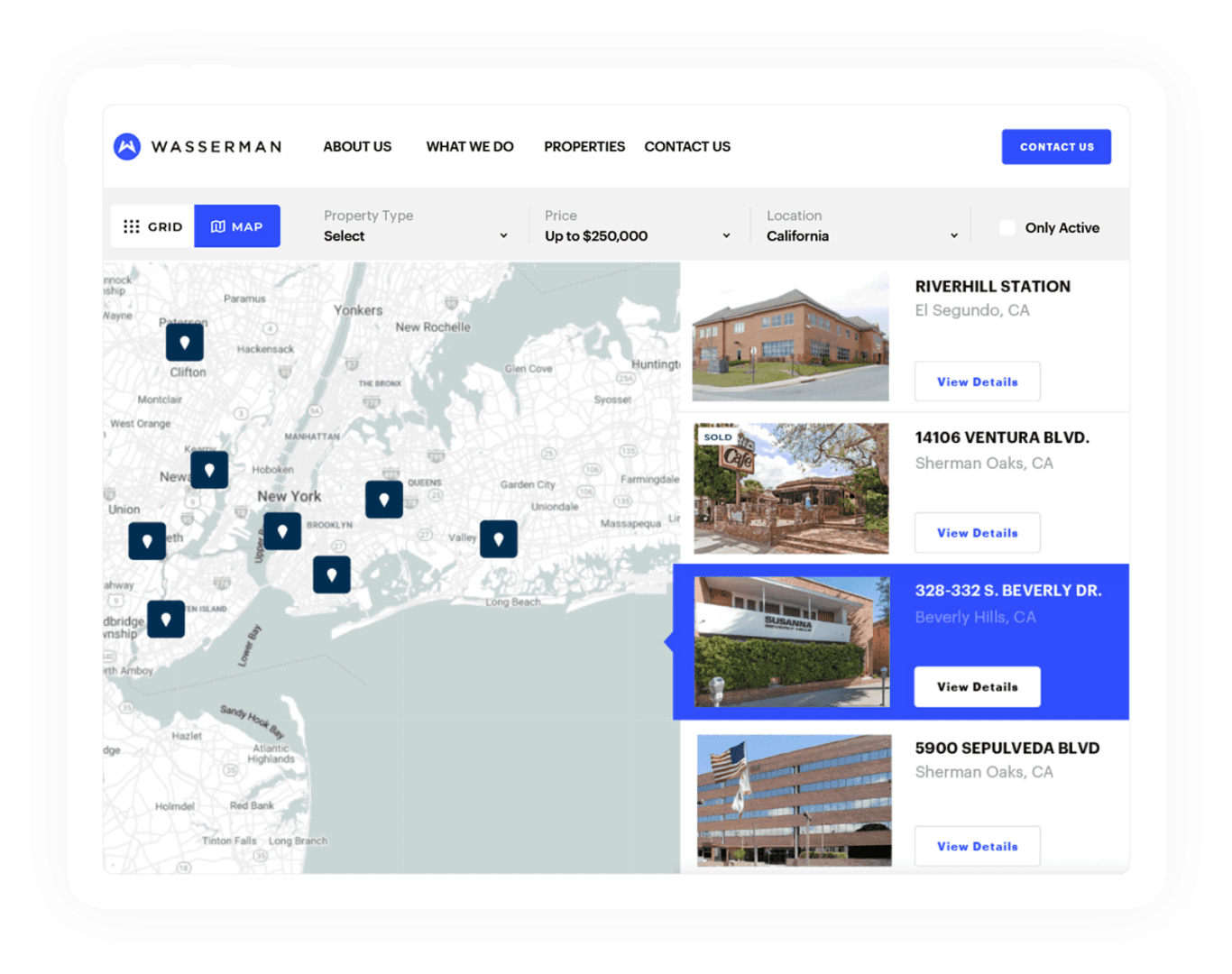Viewport: 1232px width, 974px height.
Task: Open the Properties menu item
Action: (x=584, y=146)
